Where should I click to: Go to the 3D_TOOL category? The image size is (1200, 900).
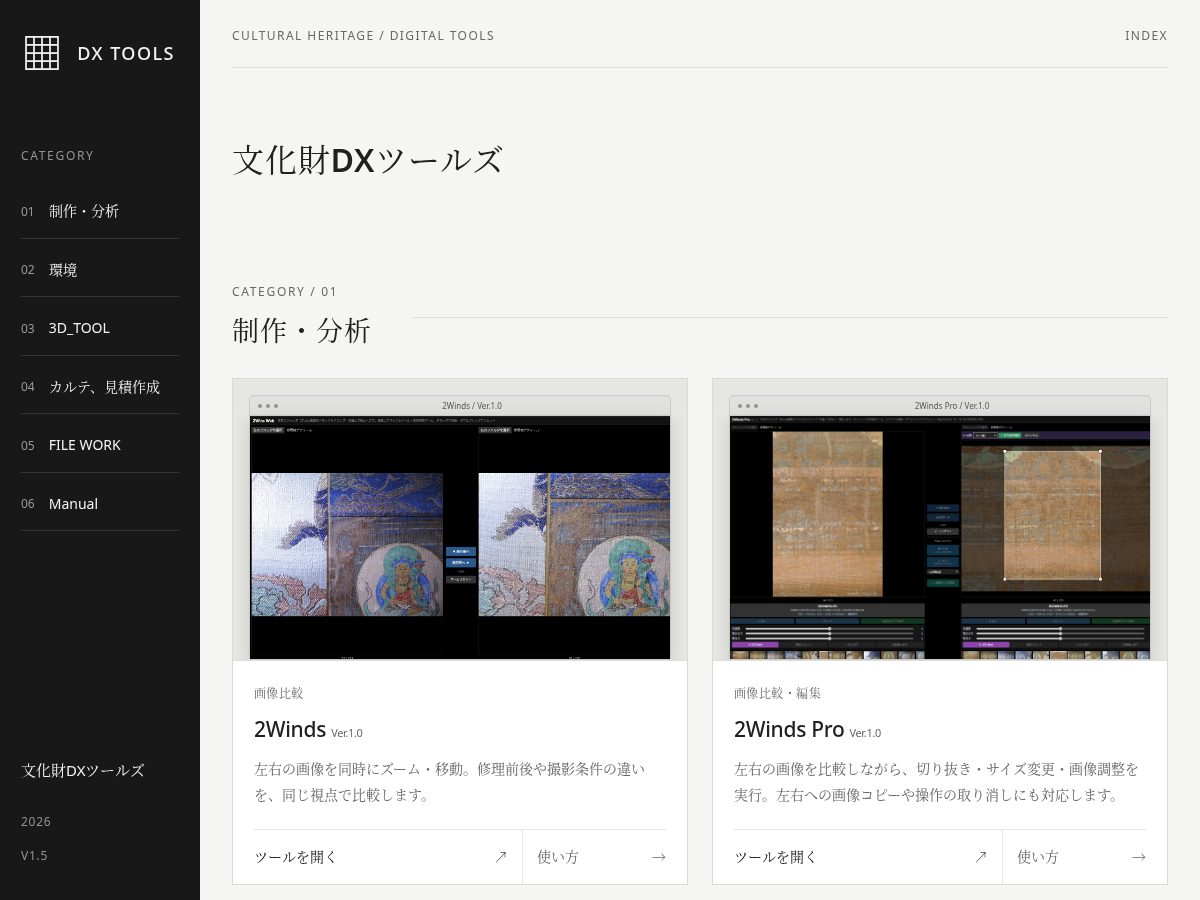pyautogui.click(x=100, y=328)
